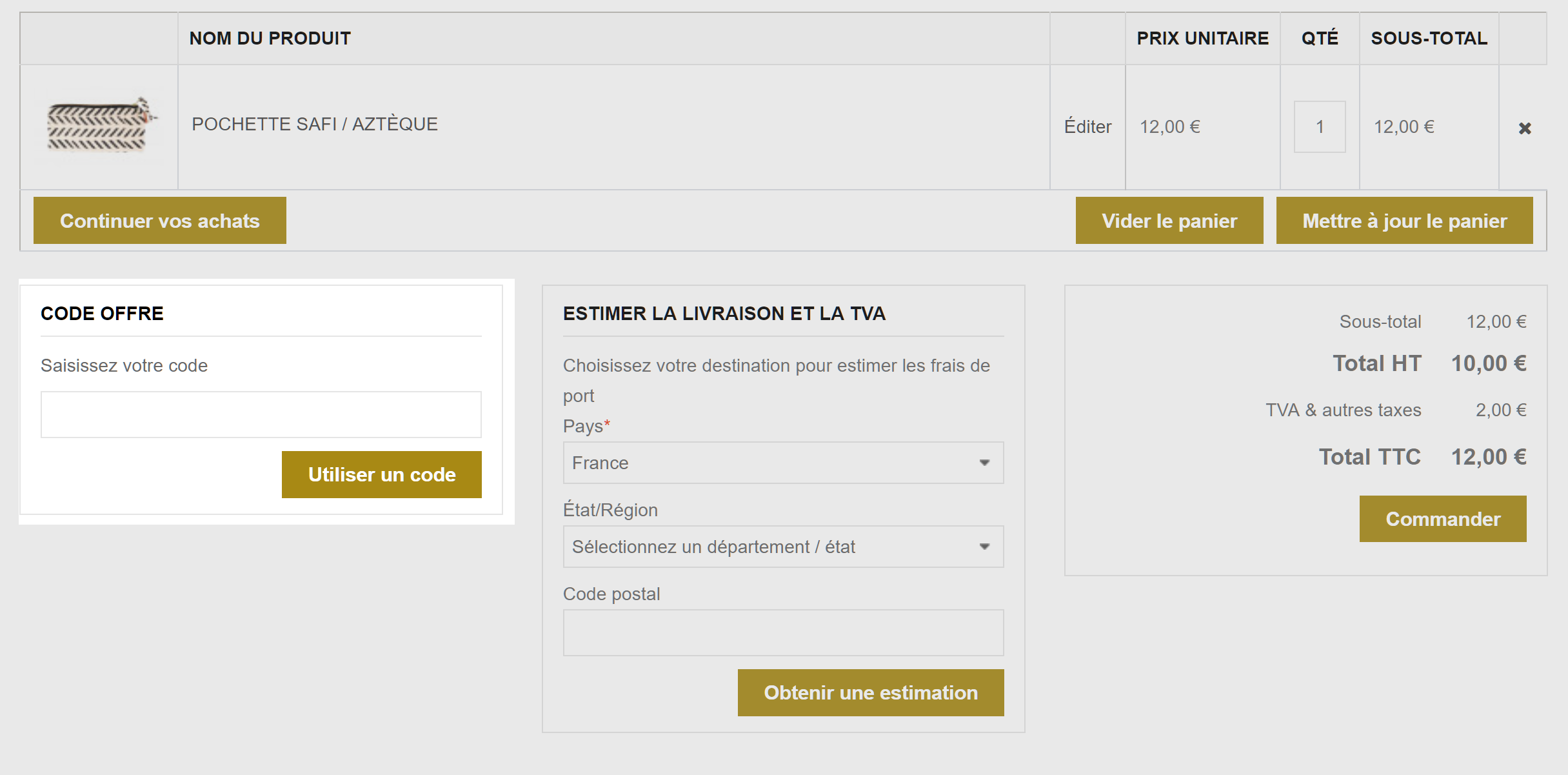Click the promo code input field

[x=261, y=414]
